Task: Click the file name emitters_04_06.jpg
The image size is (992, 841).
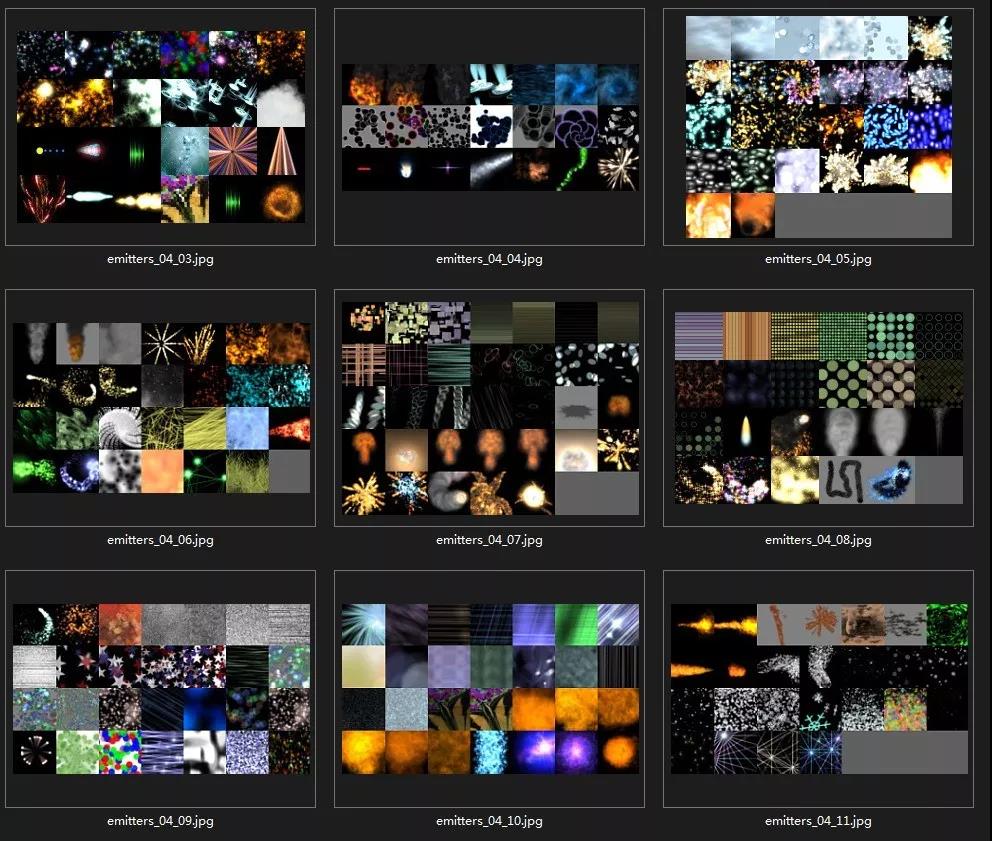Action: [x=160, y=540]
